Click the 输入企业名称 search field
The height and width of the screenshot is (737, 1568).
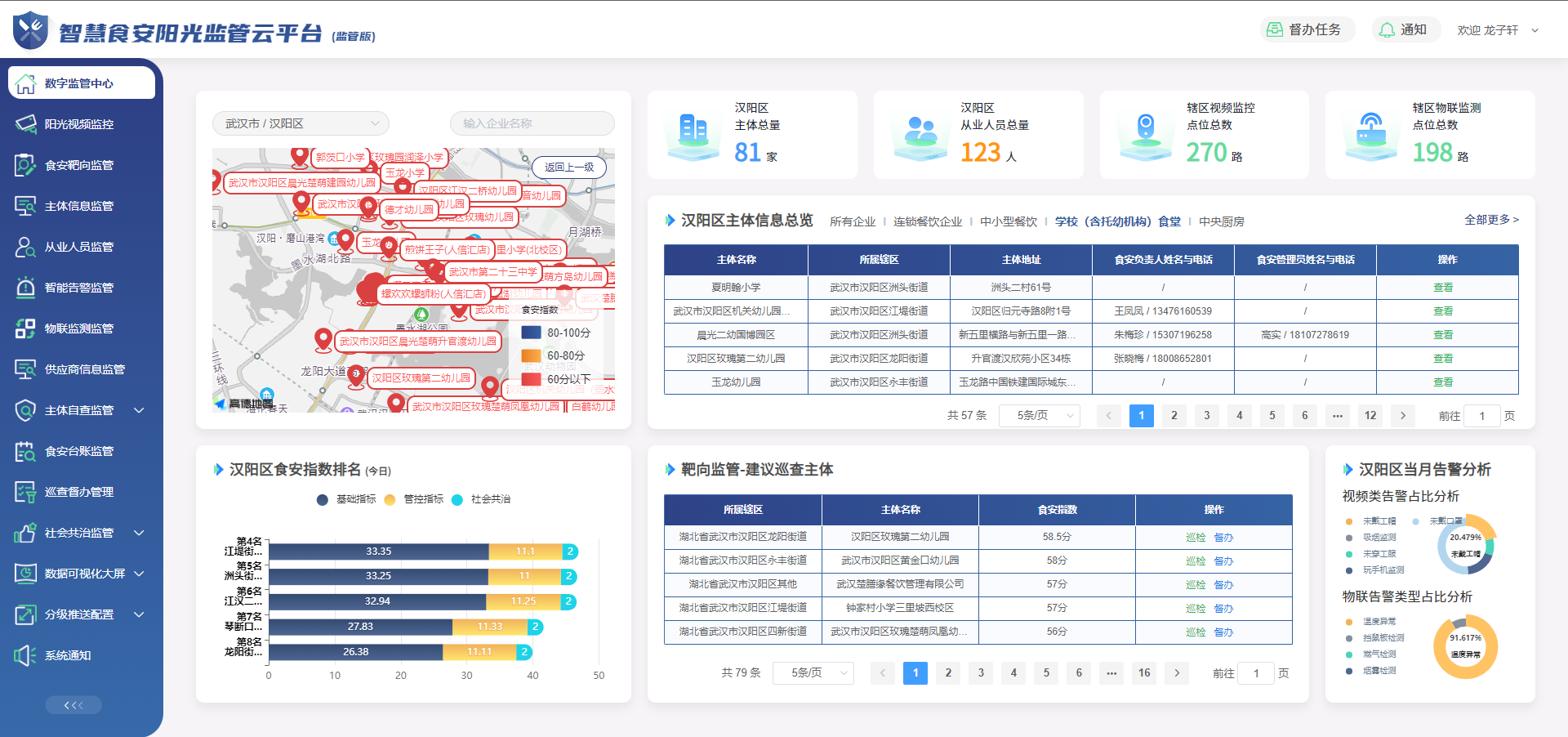(532, 123)
